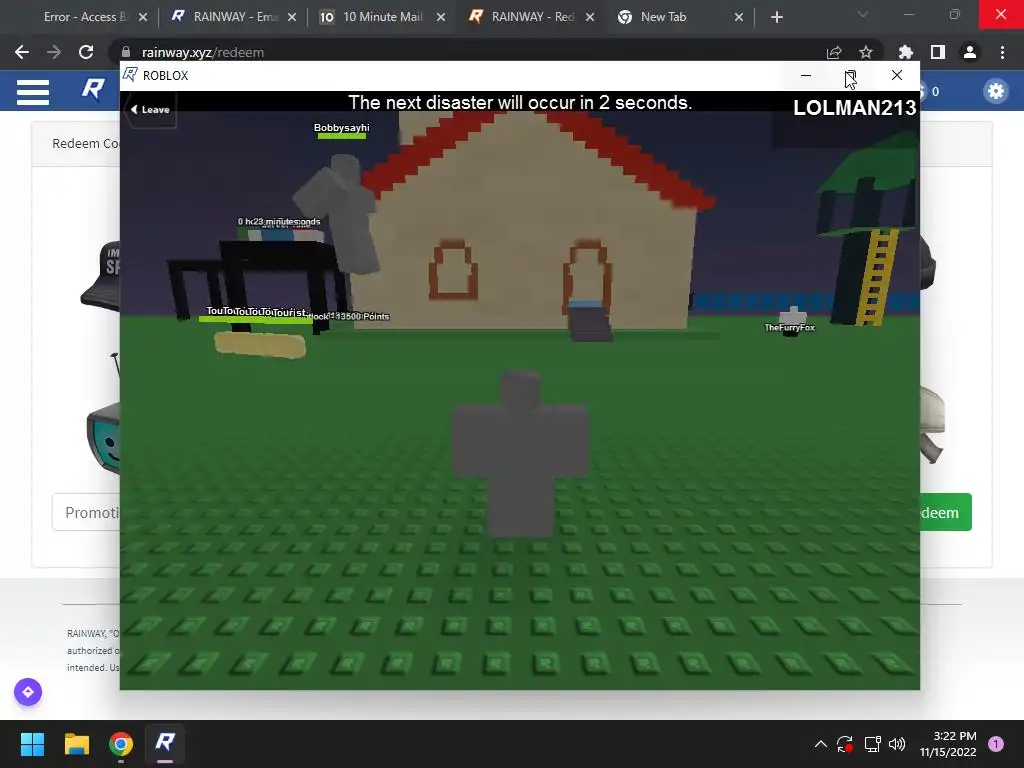This screenshot has height=768, width=1024.
Task: Open a new browser tab
Action: [x=776, y=17]
